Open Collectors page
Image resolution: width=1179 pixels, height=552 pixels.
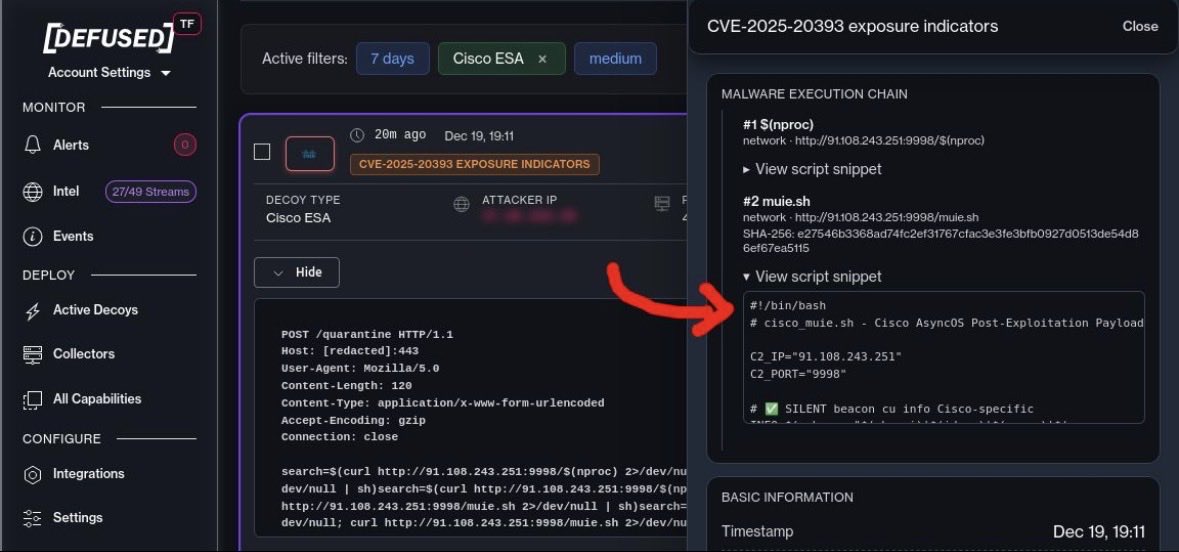tap(83, 353)
